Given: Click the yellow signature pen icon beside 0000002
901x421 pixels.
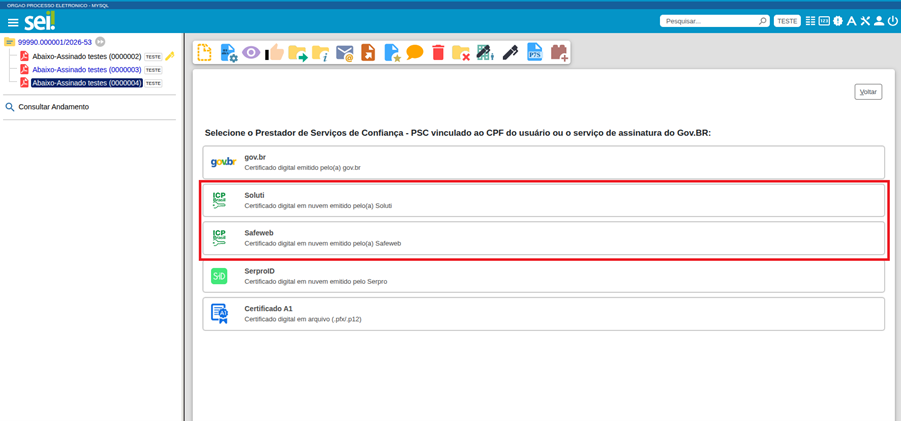Looking at the screenshot, I should coord(170,56).
